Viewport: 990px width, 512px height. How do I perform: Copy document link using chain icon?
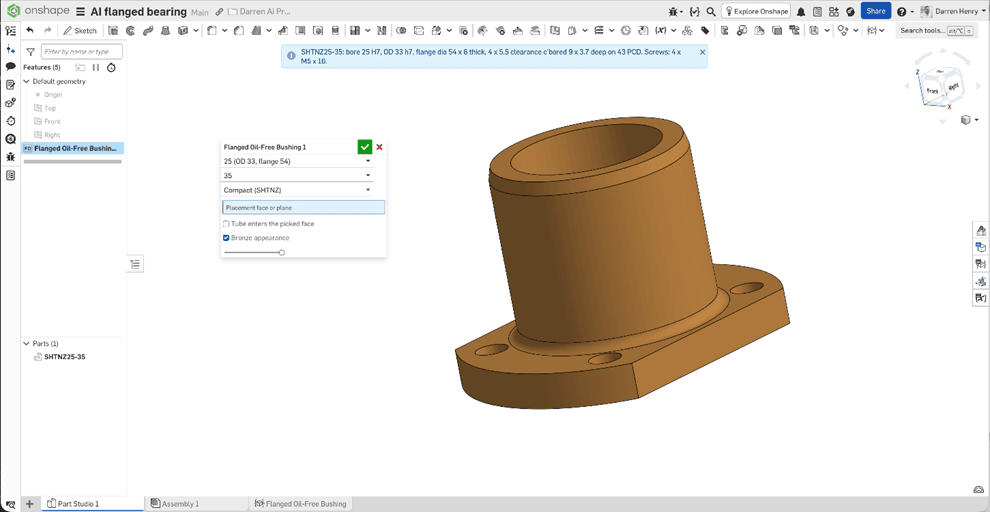pyautogui.click(x=218, y=12)
